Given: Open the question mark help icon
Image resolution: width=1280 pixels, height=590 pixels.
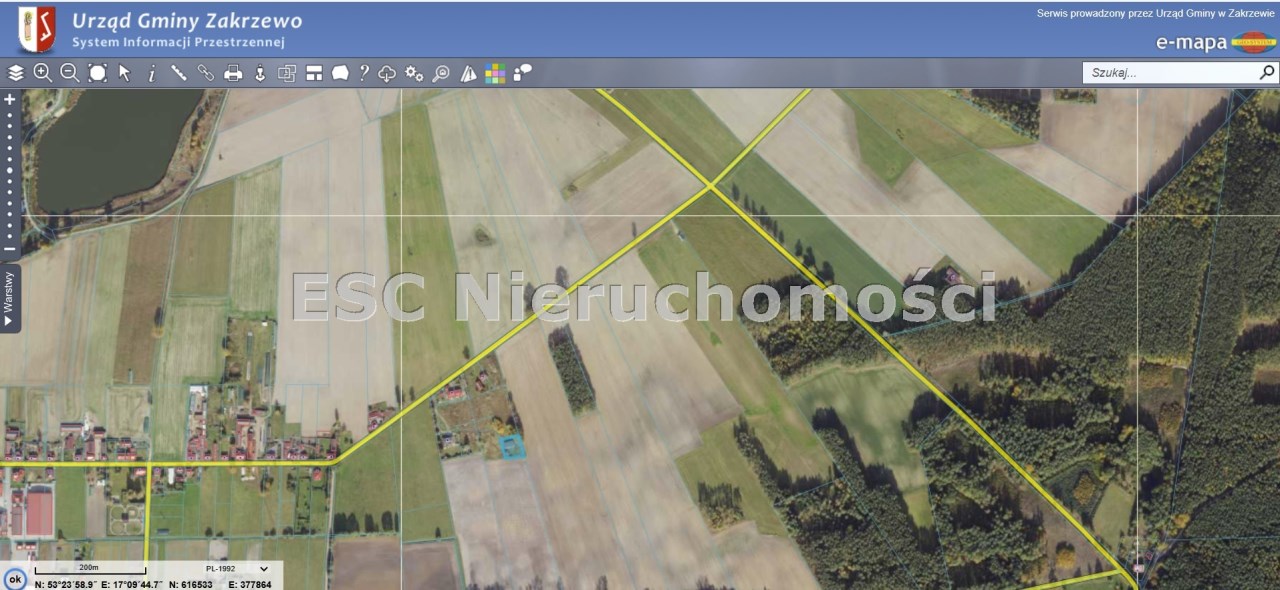Looking at the screenshot, I should (x=364, y=73).
